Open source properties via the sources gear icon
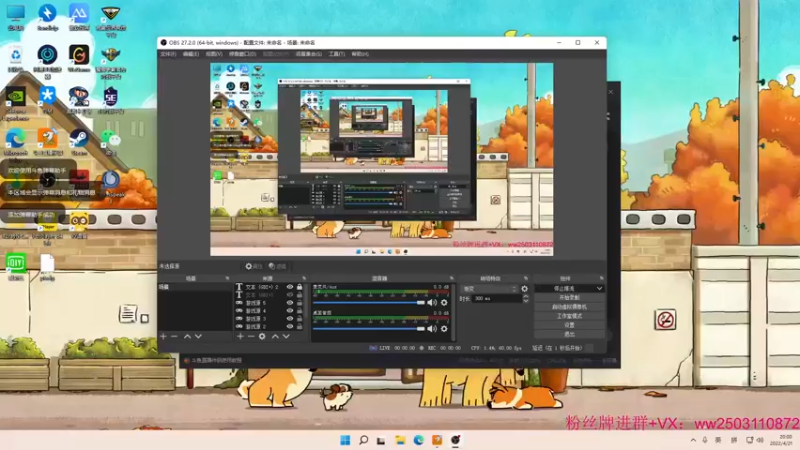The width and height of the screenshot is (800, 450). click(x=262, y=336)
